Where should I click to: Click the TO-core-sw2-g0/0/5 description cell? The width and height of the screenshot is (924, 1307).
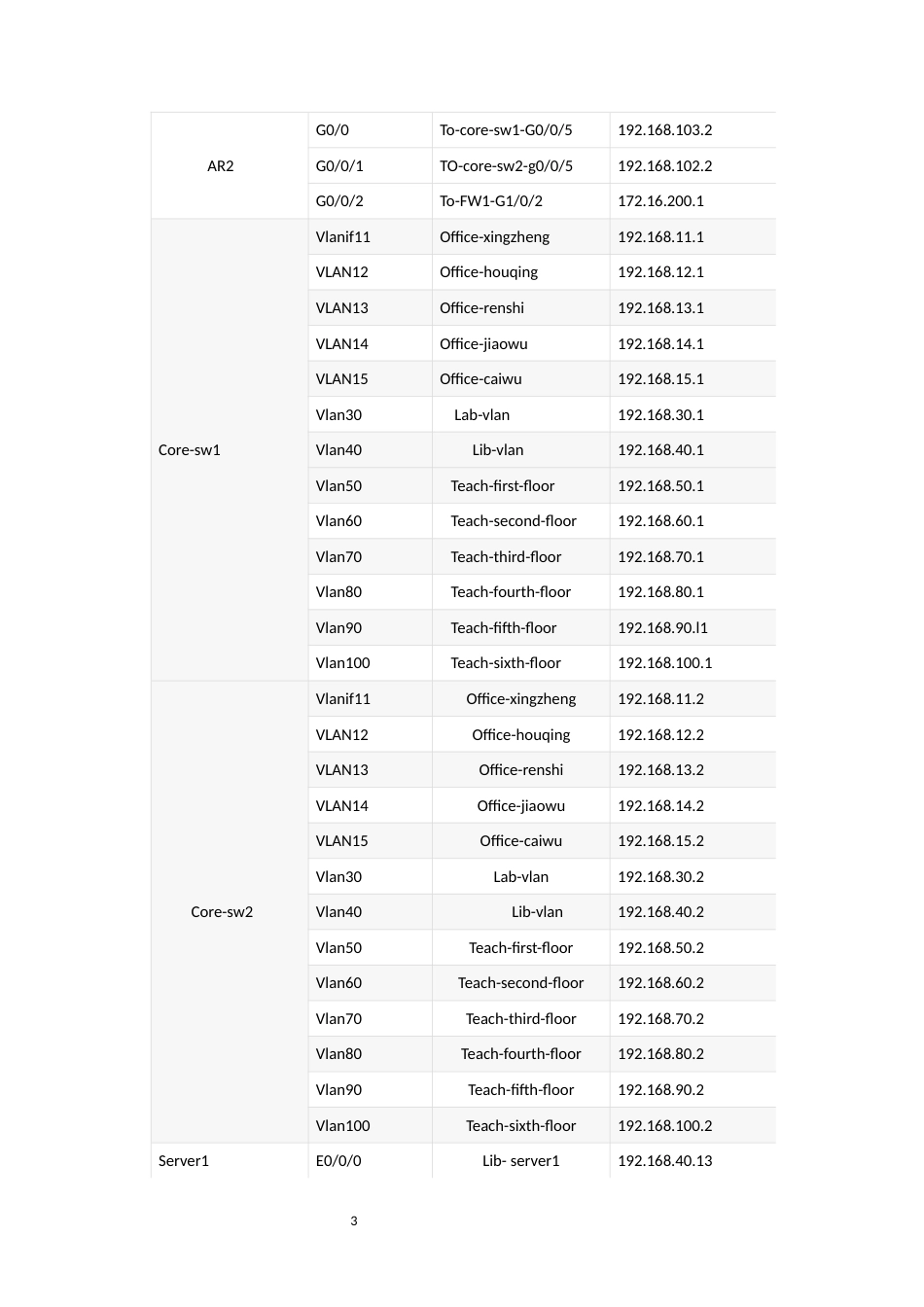click(x=506, y=166)
